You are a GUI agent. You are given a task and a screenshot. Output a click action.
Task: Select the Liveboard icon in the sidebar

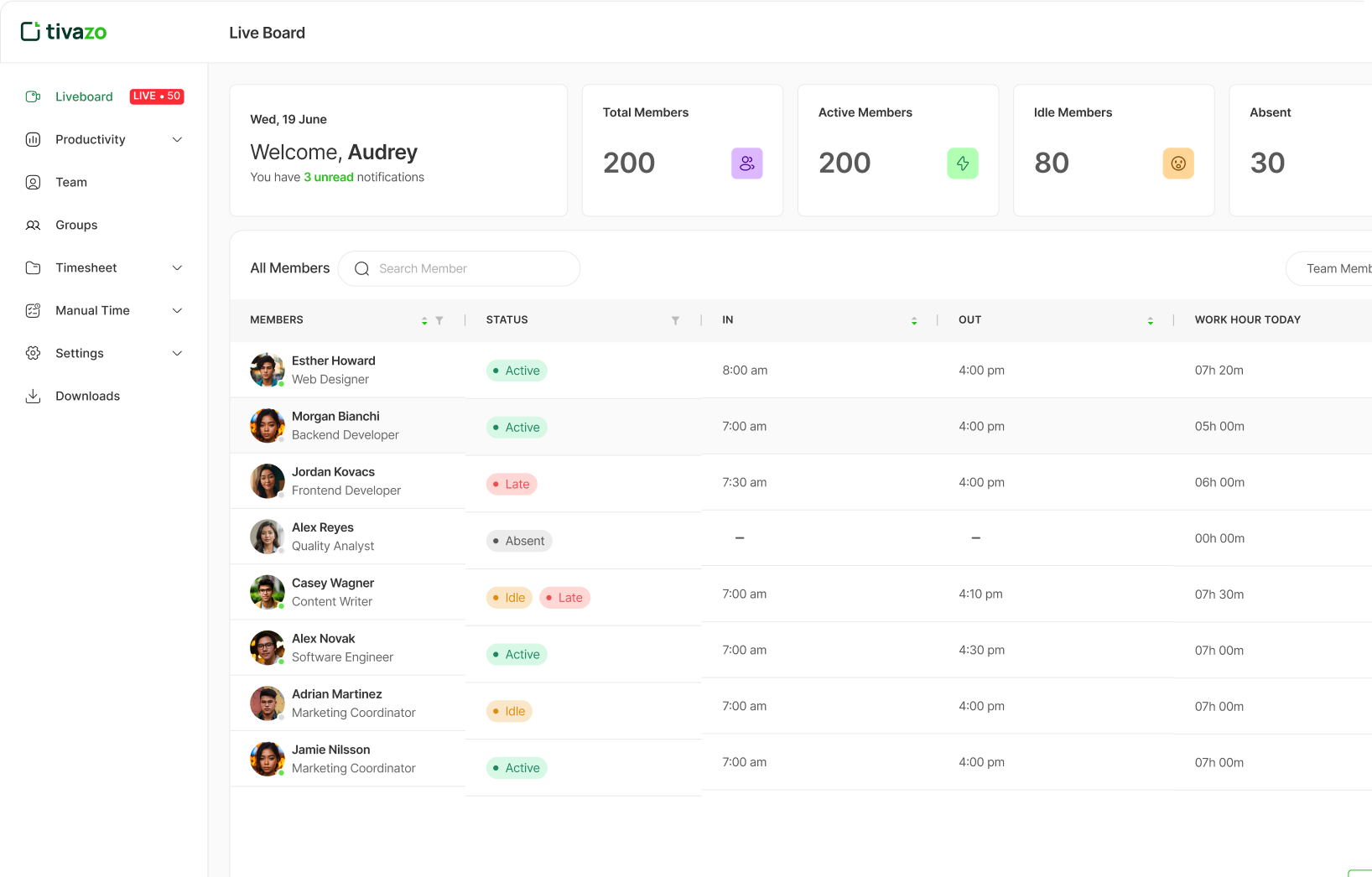click(33, 96)
